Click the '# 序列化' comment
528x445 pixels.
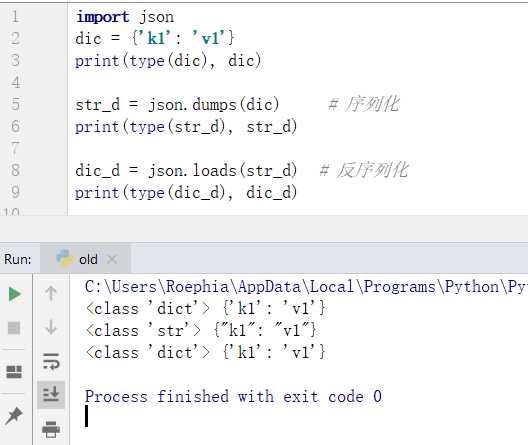point(364,104)
